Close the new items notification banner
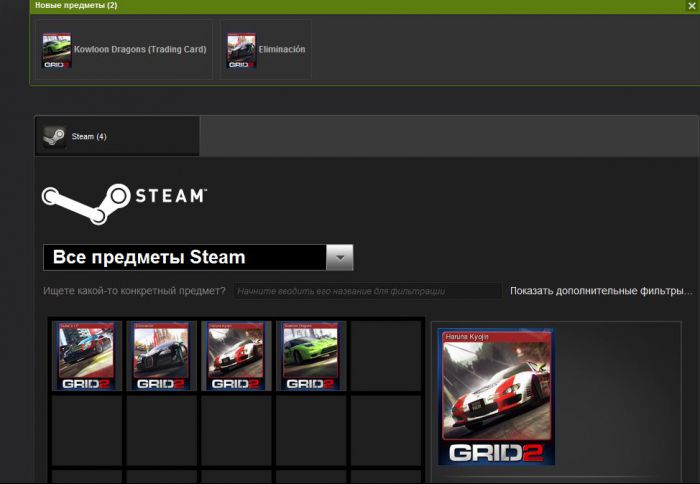700x484 pixels. pos(692,6)
